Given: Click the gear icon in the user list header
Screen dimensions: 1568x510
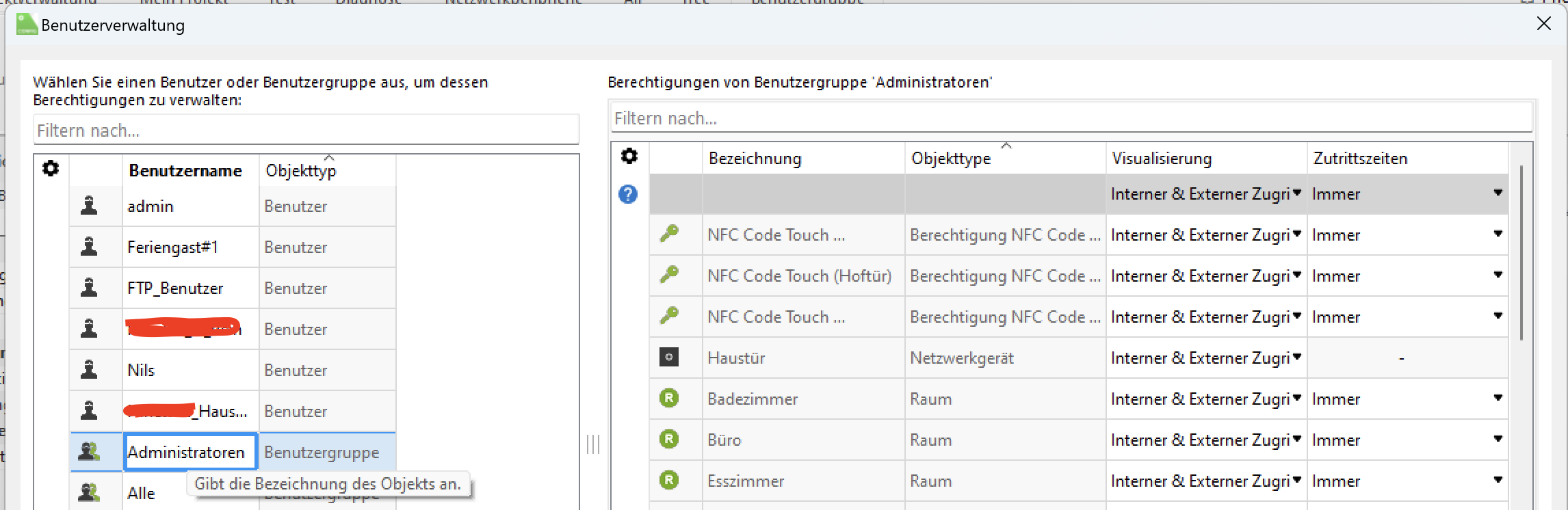Looking at the screenshot, I should pos(51,169).
